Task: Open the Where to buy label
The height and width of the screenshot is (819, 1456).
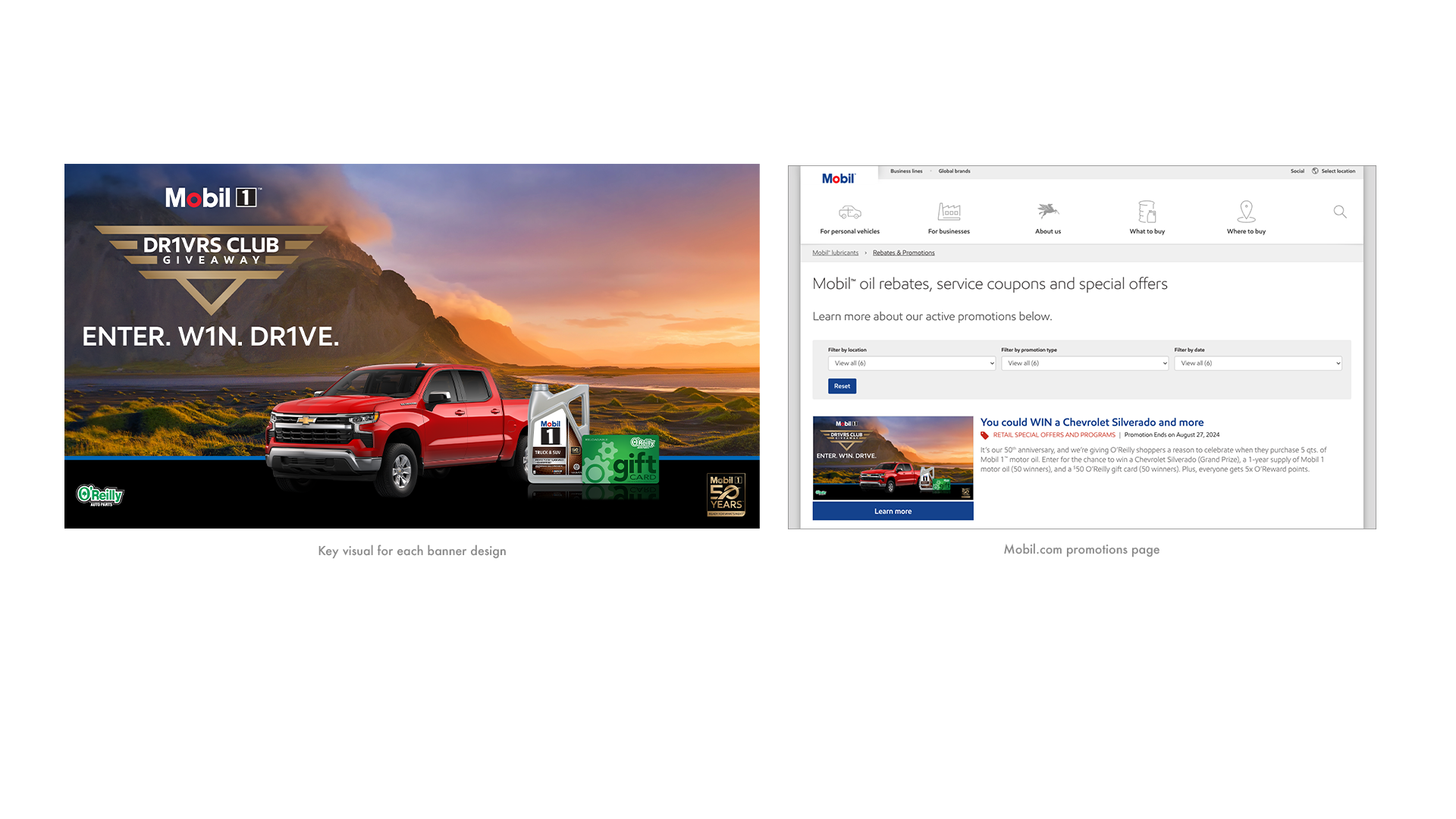Action: pyautogui.click(x=1246, y=231)
